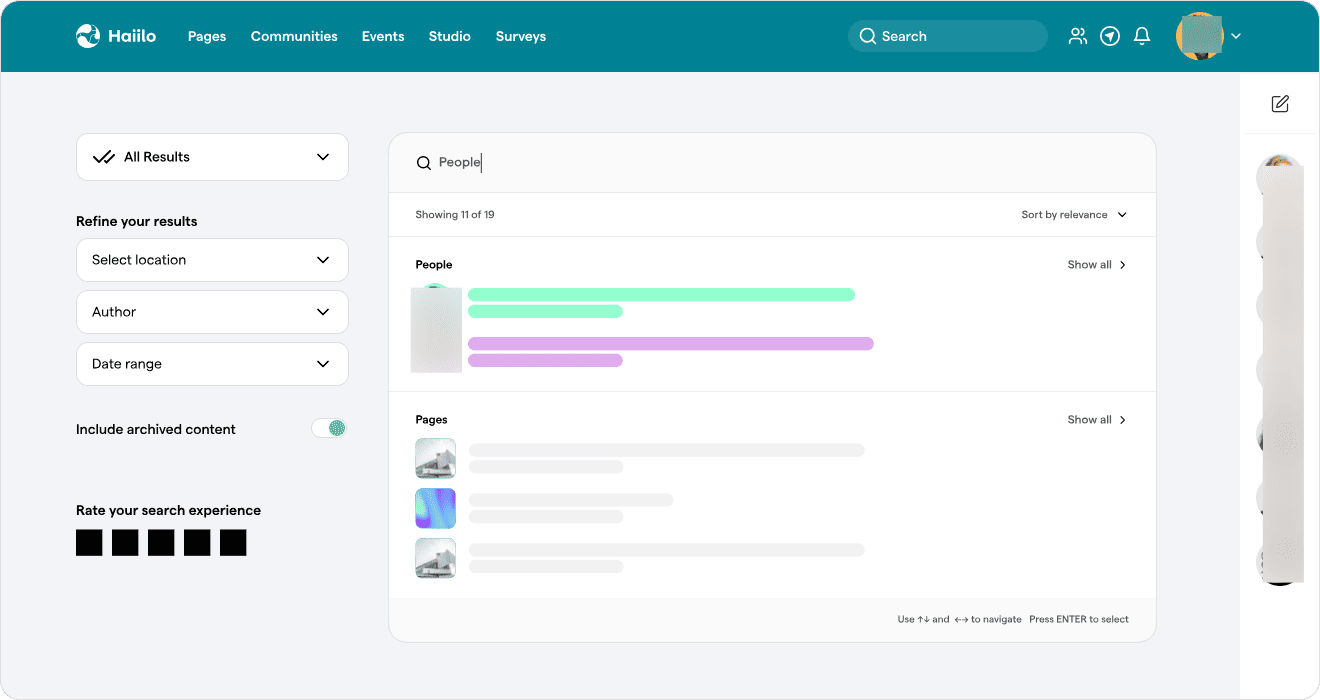The width and height of the screenshot is (1320, 700).
Task: Open the Pages menu item
Action: click(x=207, y=36)
